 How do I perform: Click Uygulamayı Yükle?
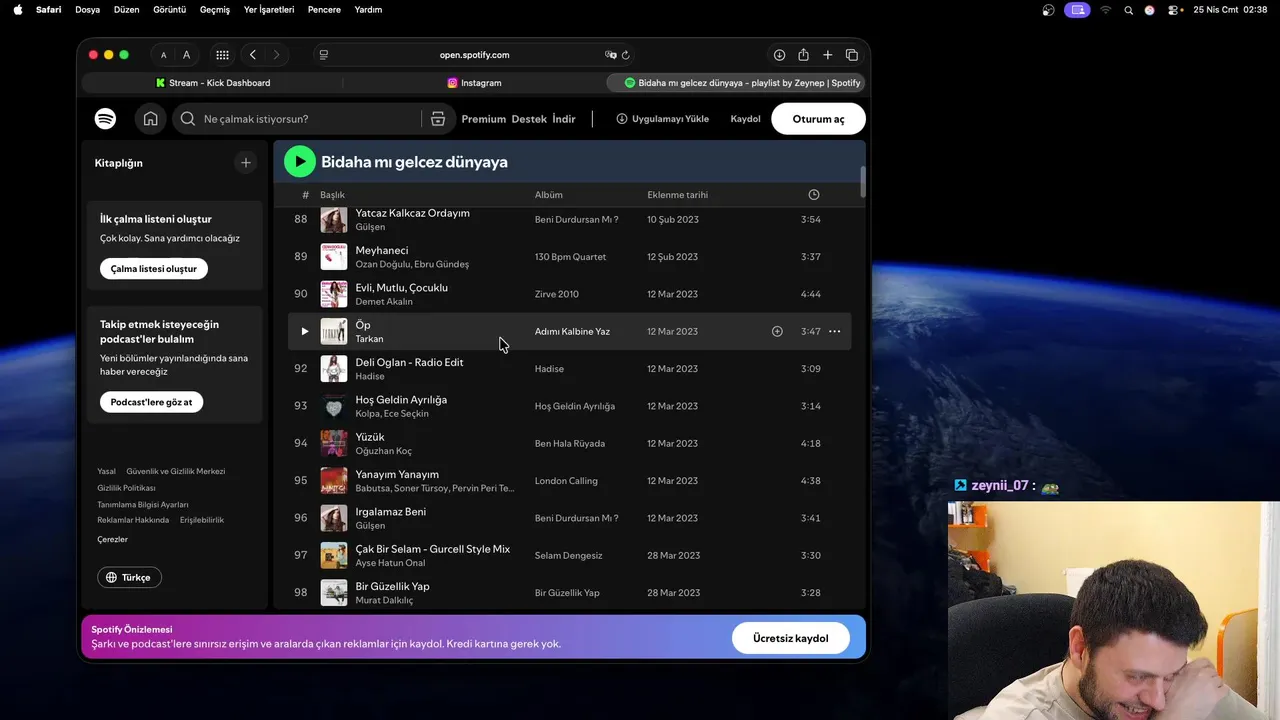662,119
